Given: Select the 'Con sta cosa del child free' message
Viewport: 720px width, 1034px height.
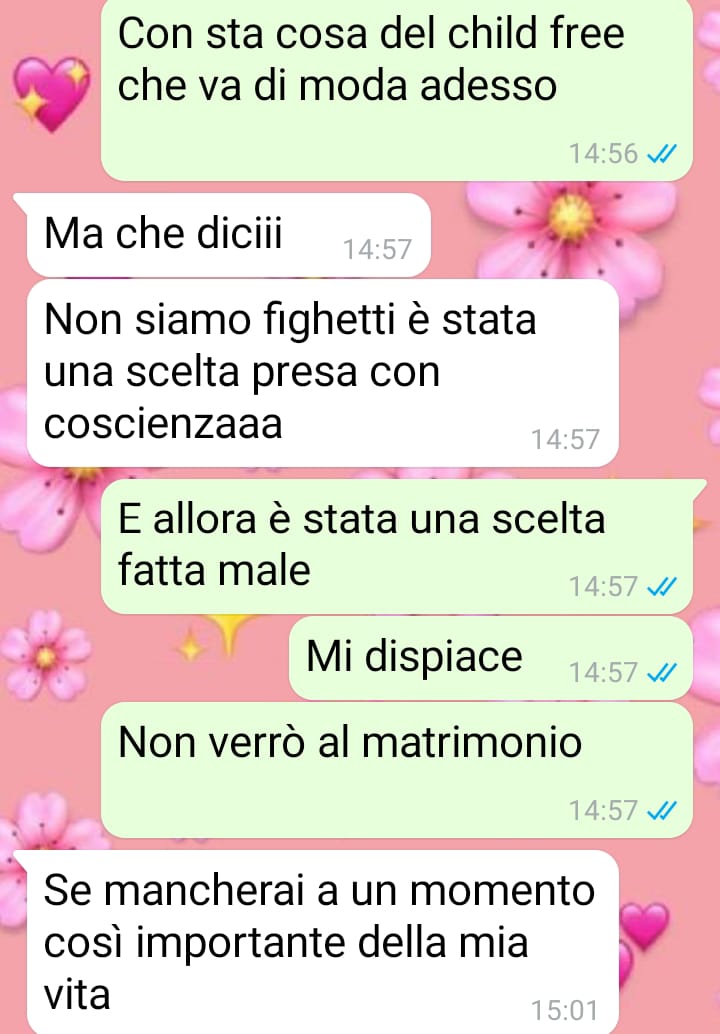Looking at the screenshot, I should (x=397, y=90).
